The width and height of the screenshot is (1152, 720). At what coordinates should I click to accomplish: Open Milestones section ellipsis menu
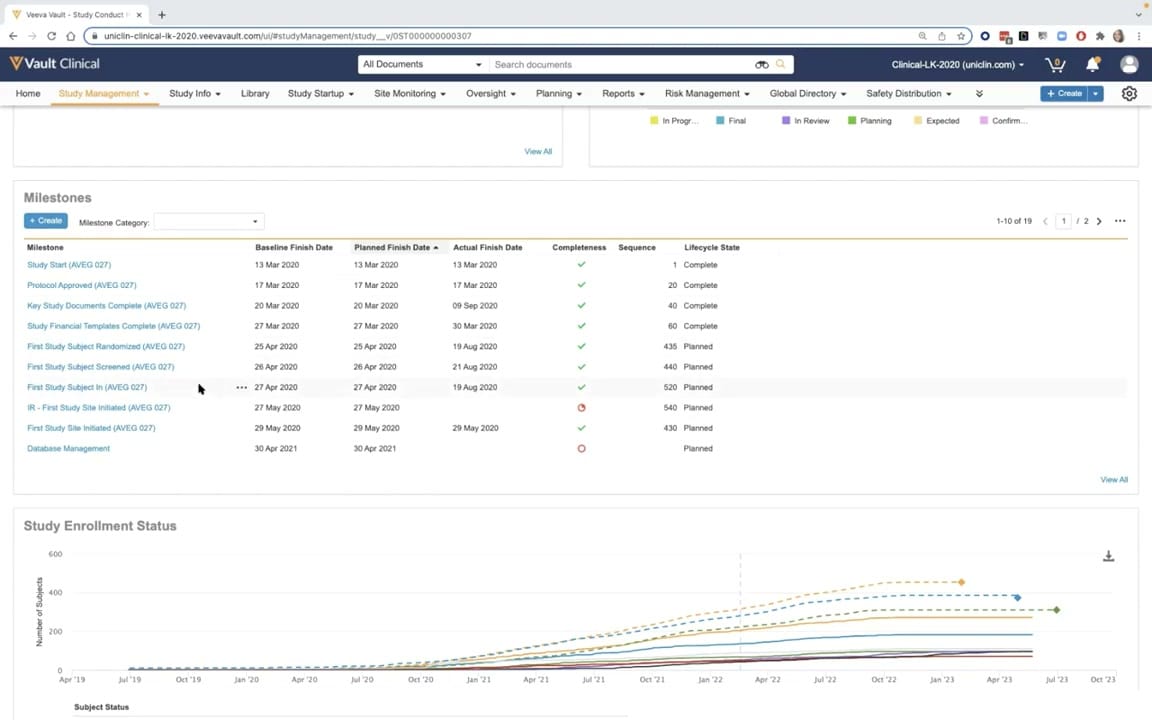pos(1120,221)
